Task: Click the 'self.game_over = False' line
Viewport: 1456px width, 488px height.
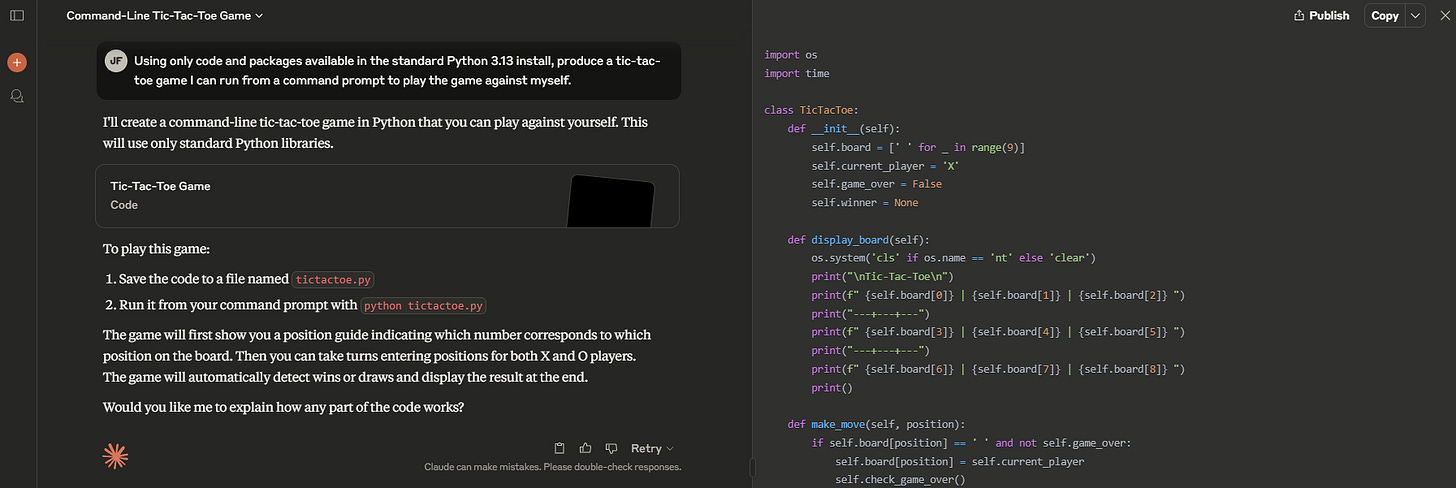Action: pos(876,184)
